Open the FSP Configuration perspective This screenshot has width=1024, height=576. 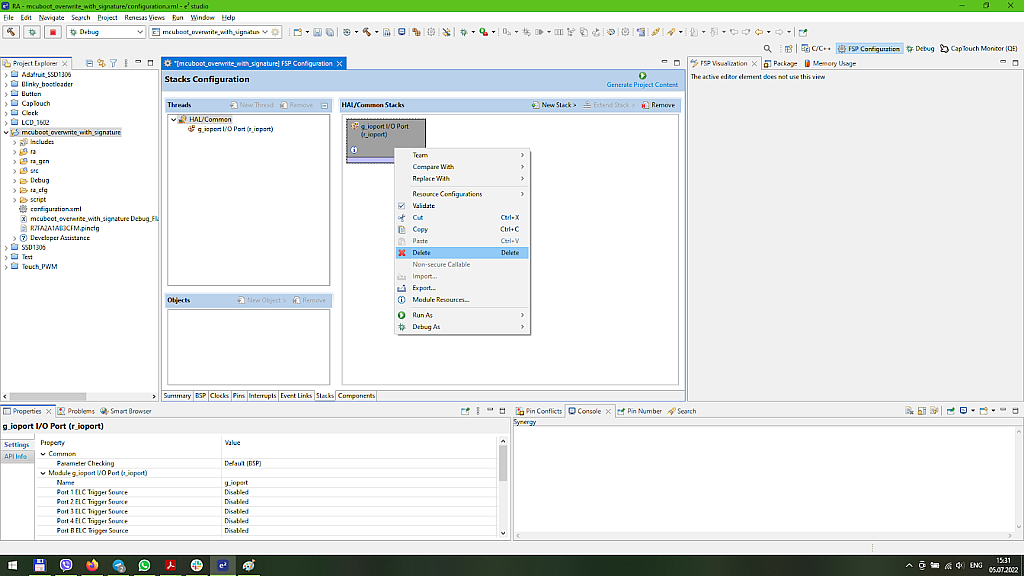pos(868,47)
